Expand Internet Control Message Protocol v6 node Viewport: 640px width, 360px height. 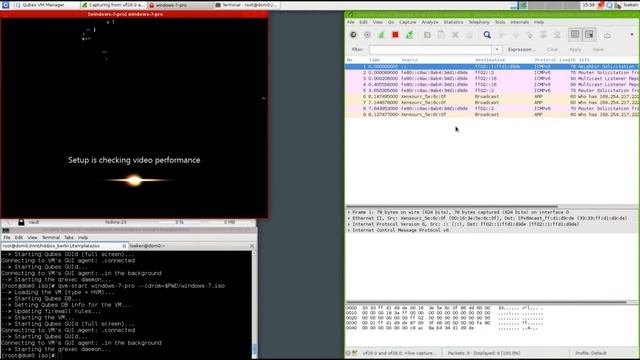(x=349, y=230)
